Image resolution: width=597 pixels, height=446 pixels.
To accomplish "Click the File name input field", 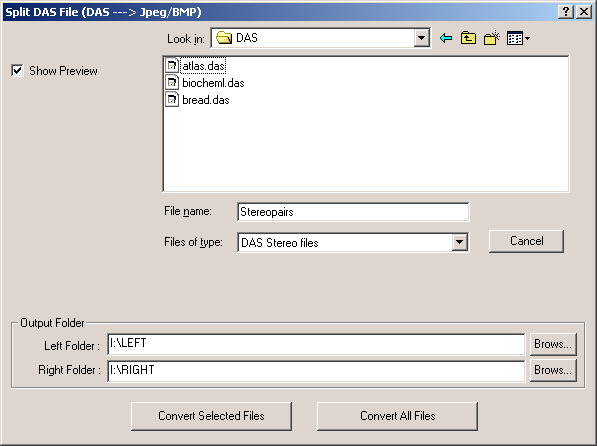I will 353,212.
